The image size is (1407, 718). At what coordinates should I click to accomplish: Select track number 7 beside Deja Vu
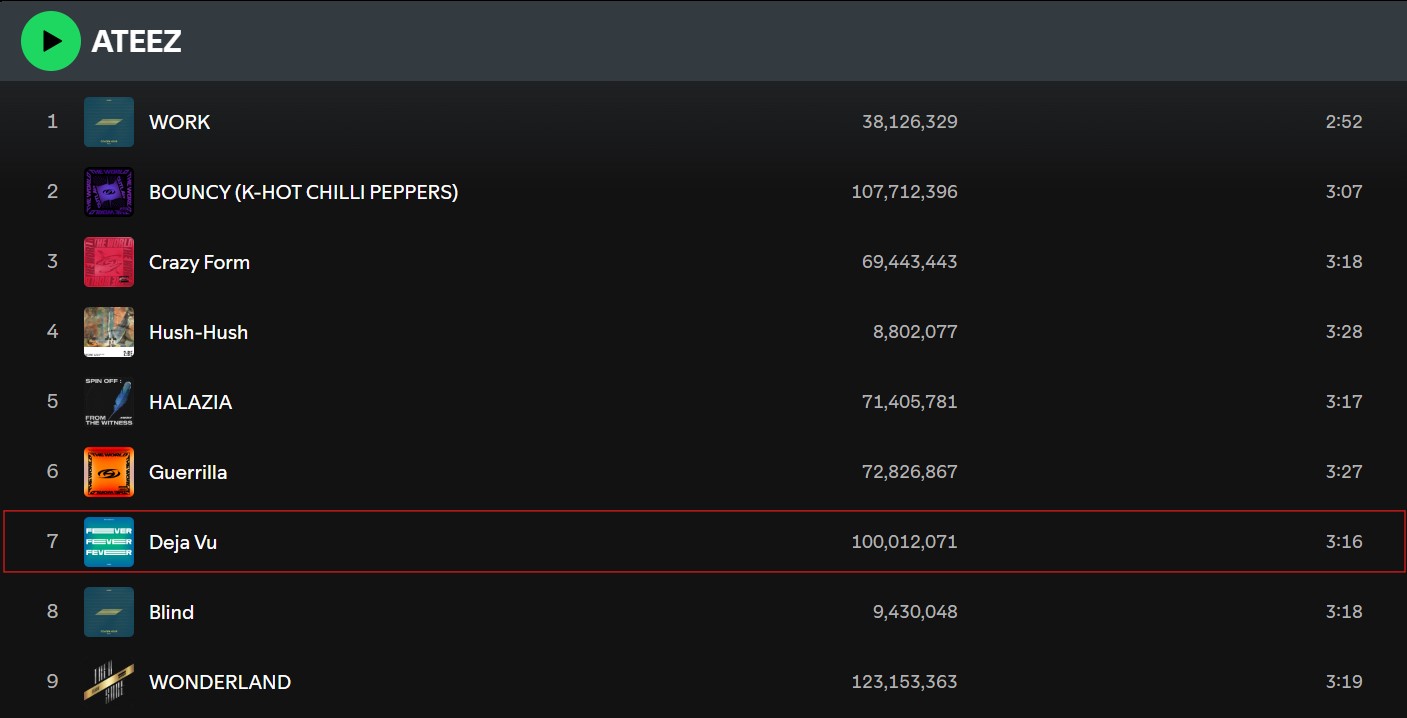[x=53, y=542]
